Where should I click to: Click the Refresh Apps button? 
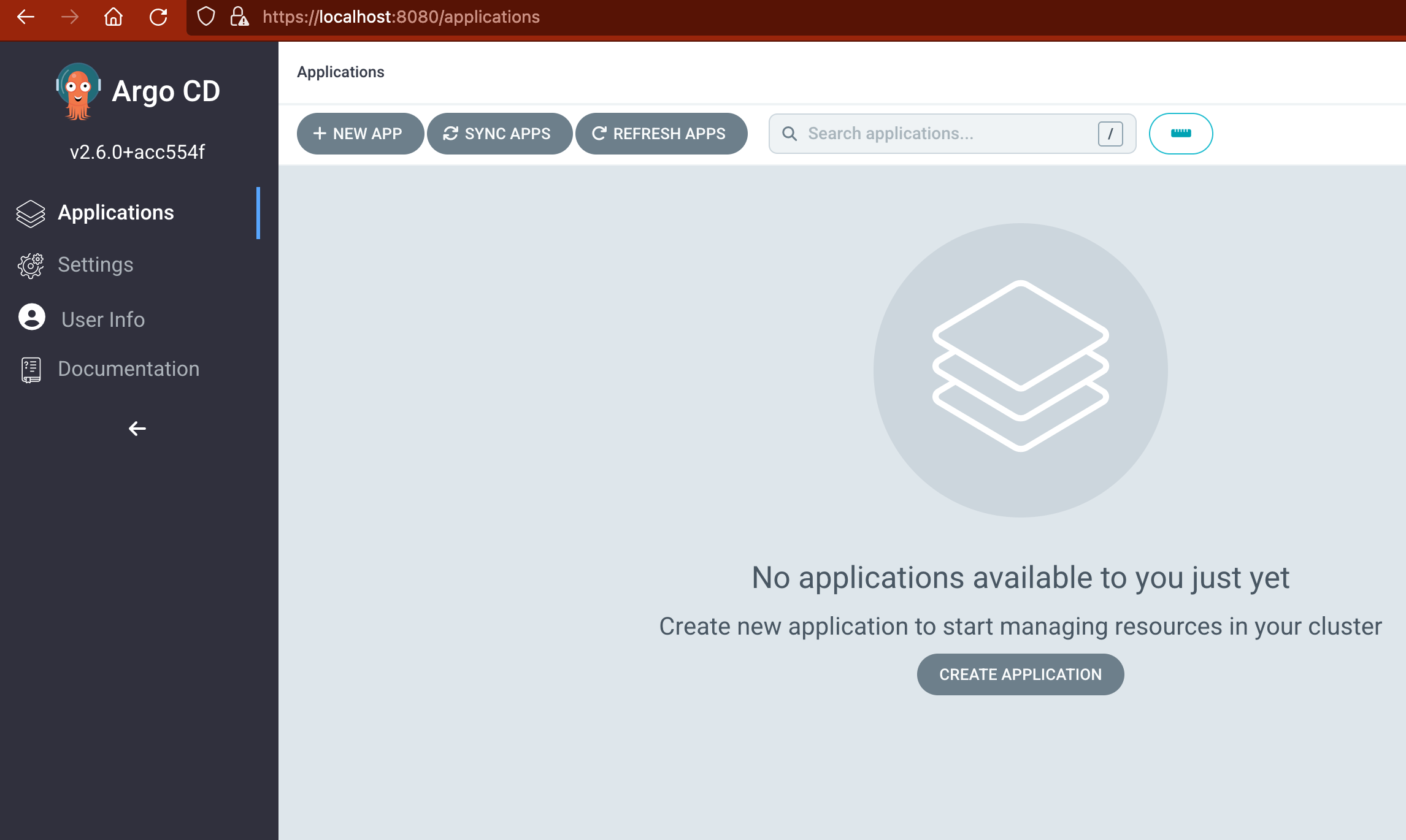coord(661,133)
